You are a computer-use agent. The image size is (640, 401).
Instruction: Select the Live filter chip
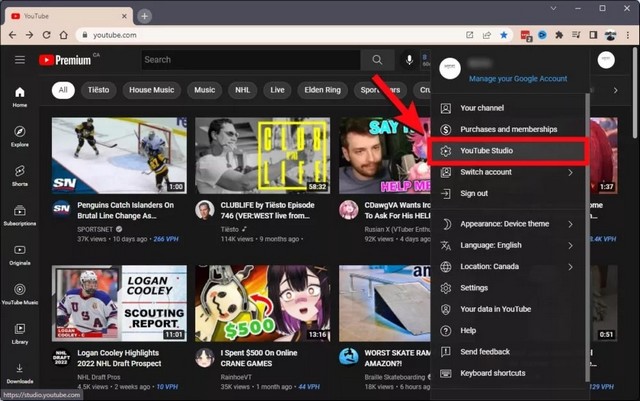point(277,90)
